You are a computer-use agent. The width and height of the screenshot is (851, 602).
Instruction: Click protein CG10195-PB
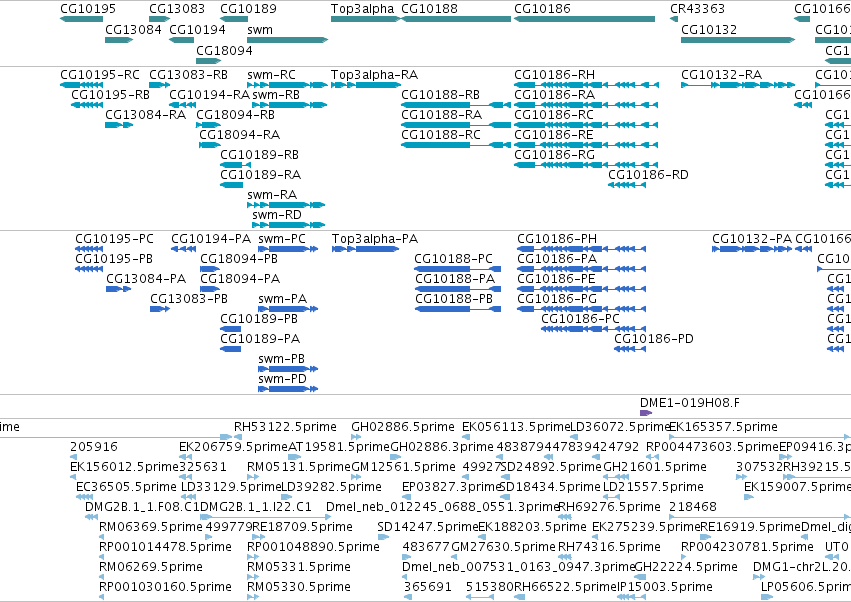(89, 269)
